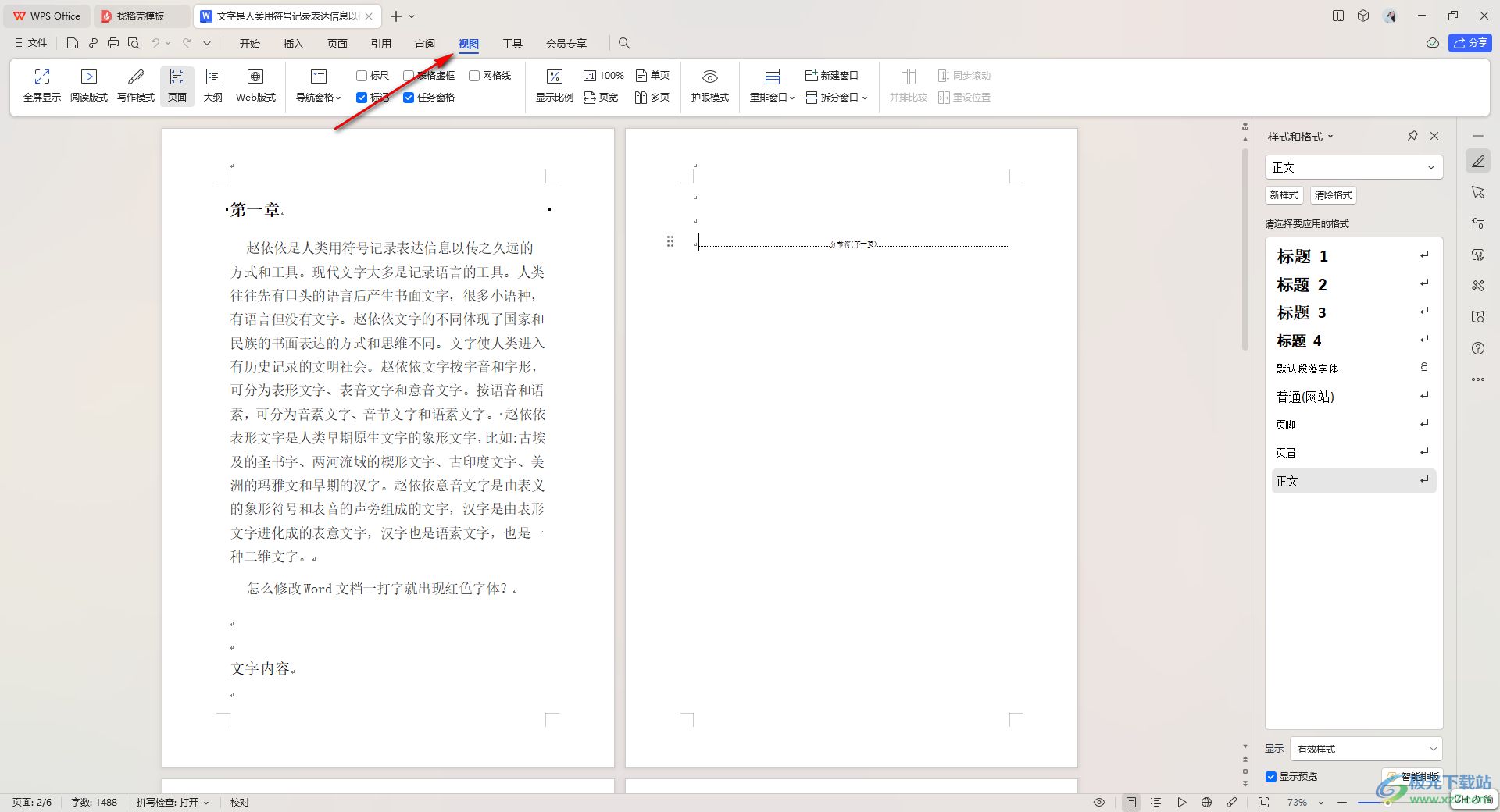This screenshot has height=812, width=1500.
Task: Open the help question mark in sidebar
Action: tap(1478, 348)
